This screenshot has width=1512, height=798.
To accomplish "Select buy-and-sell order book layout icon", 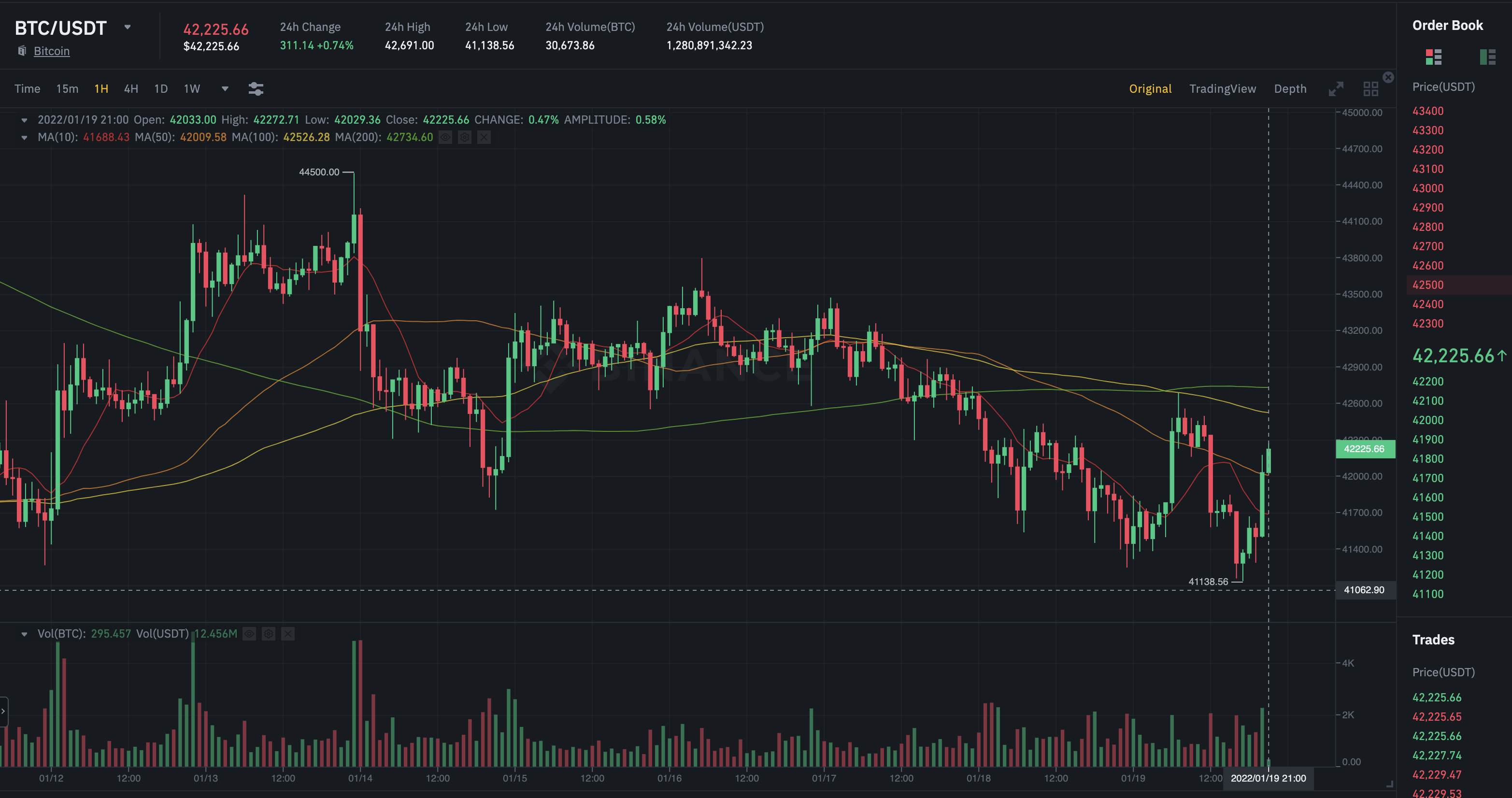I will click(1433, 57).
